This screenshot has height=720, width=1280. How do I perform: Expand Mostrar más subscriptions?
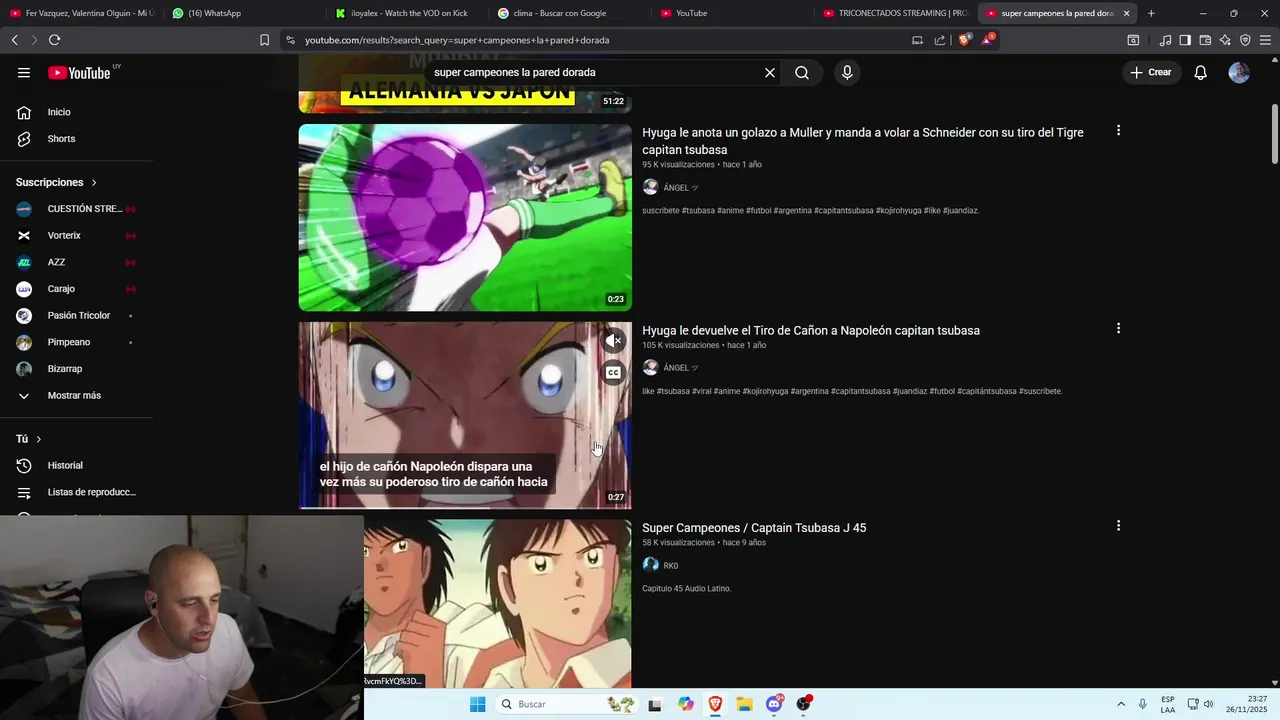pos(77,395)
